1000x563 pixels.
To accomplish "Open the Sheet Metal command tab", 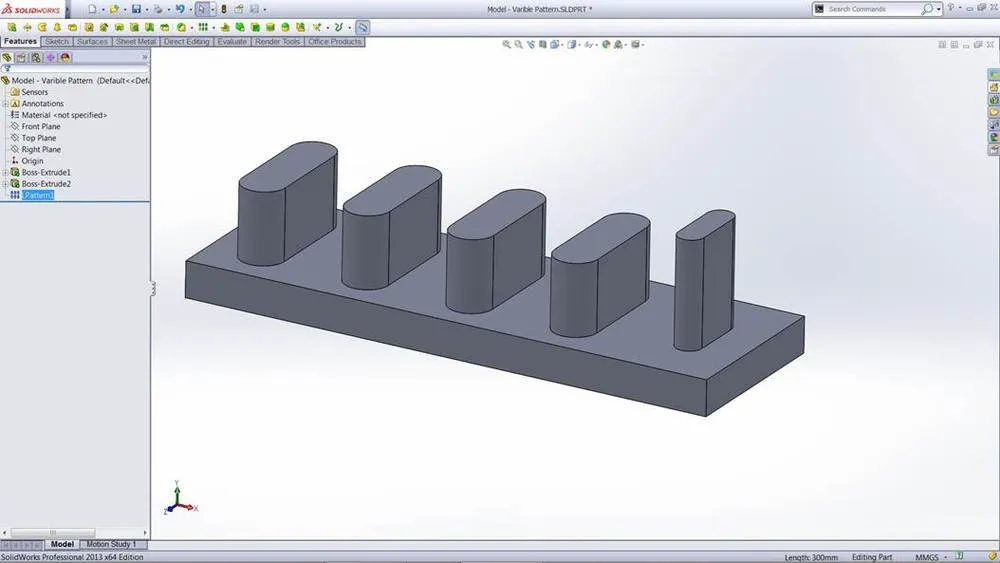I will click(136, 41).
